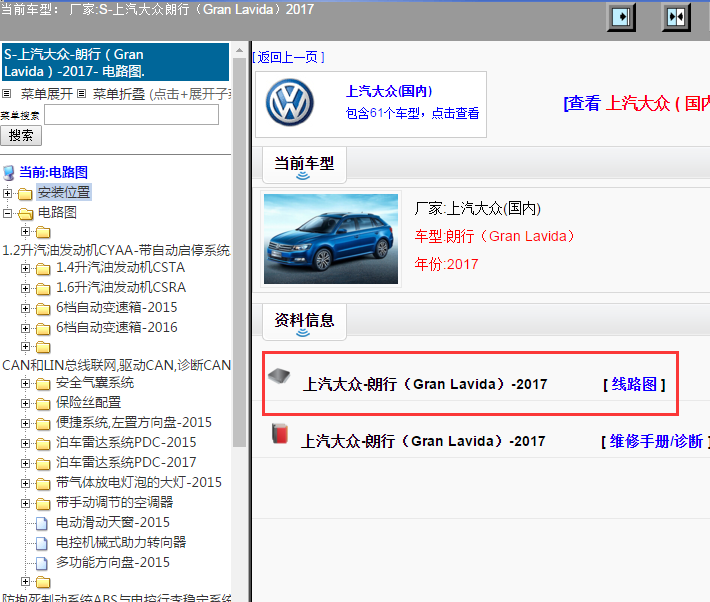Click document icon of 电控机械式助力转向器

[x=42, y=543]
